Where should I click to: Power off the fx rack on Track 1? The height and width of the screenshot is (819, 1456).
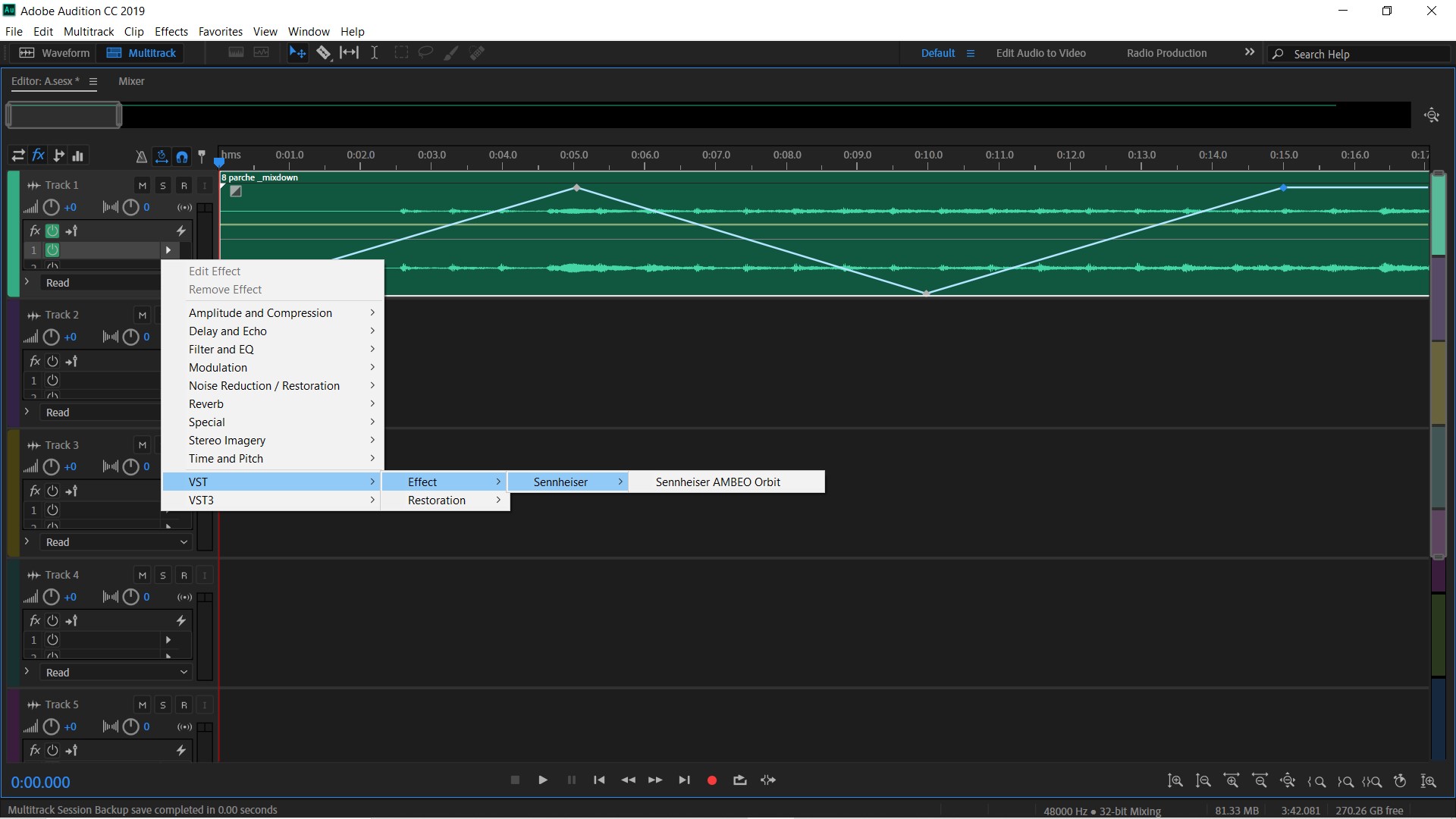coord(52,231)
